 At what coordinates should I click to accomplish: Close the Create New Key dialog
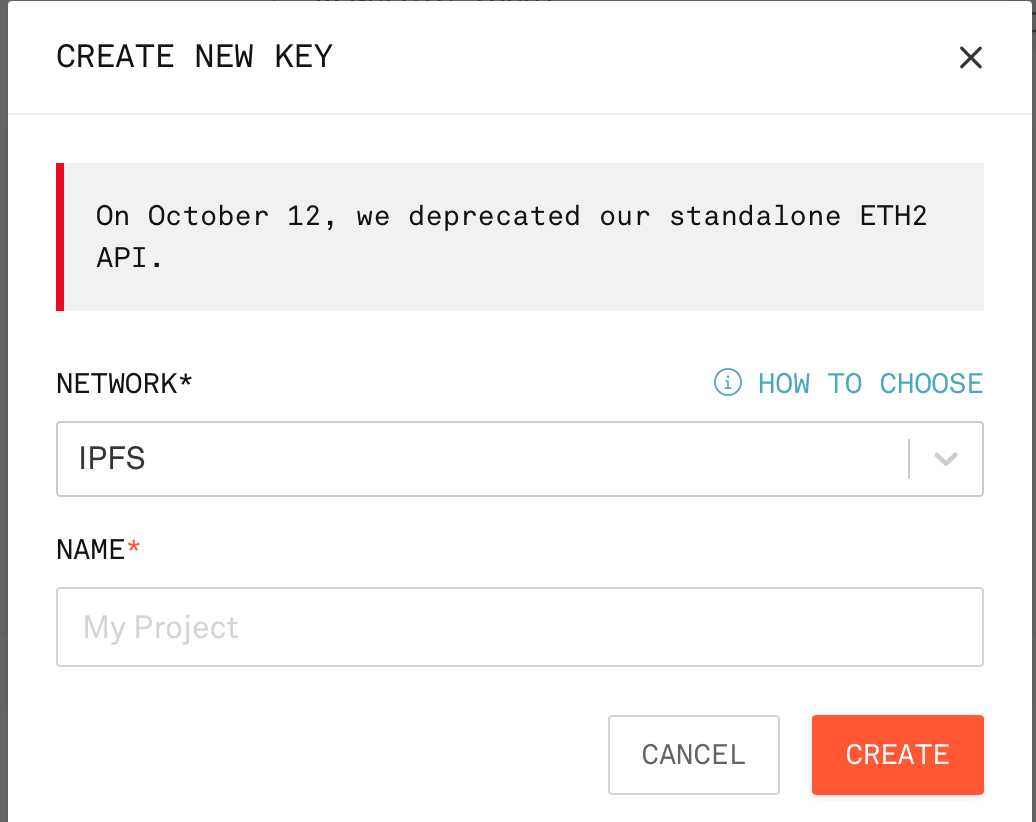pyautogui.click(x=971, y=57)
